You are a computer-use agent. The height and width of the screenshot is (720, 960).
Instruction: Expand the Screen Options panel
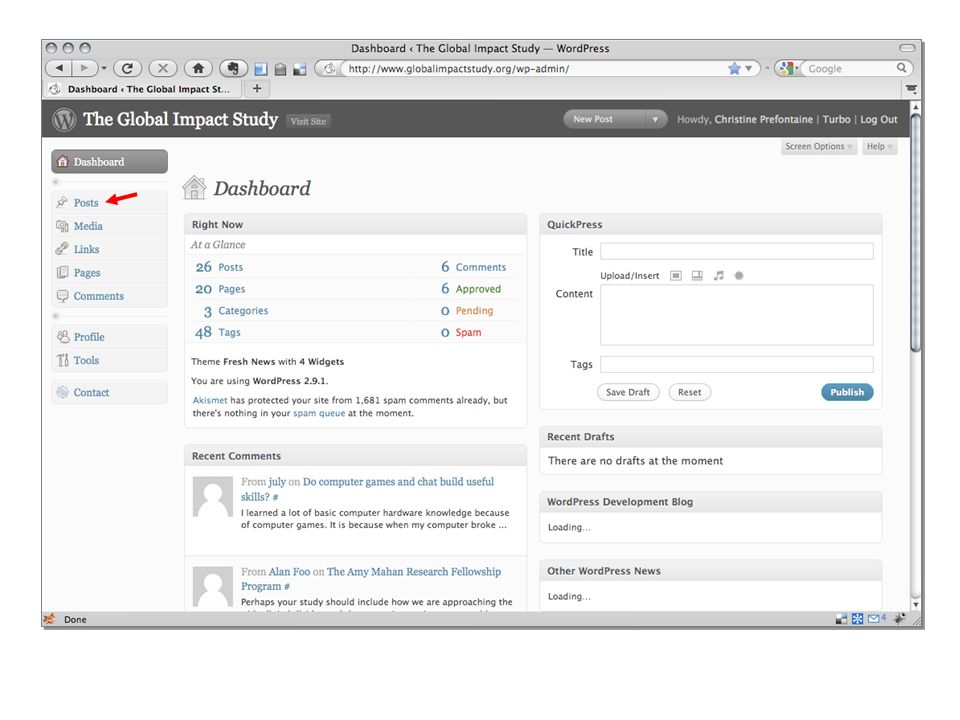click(818, 146)
